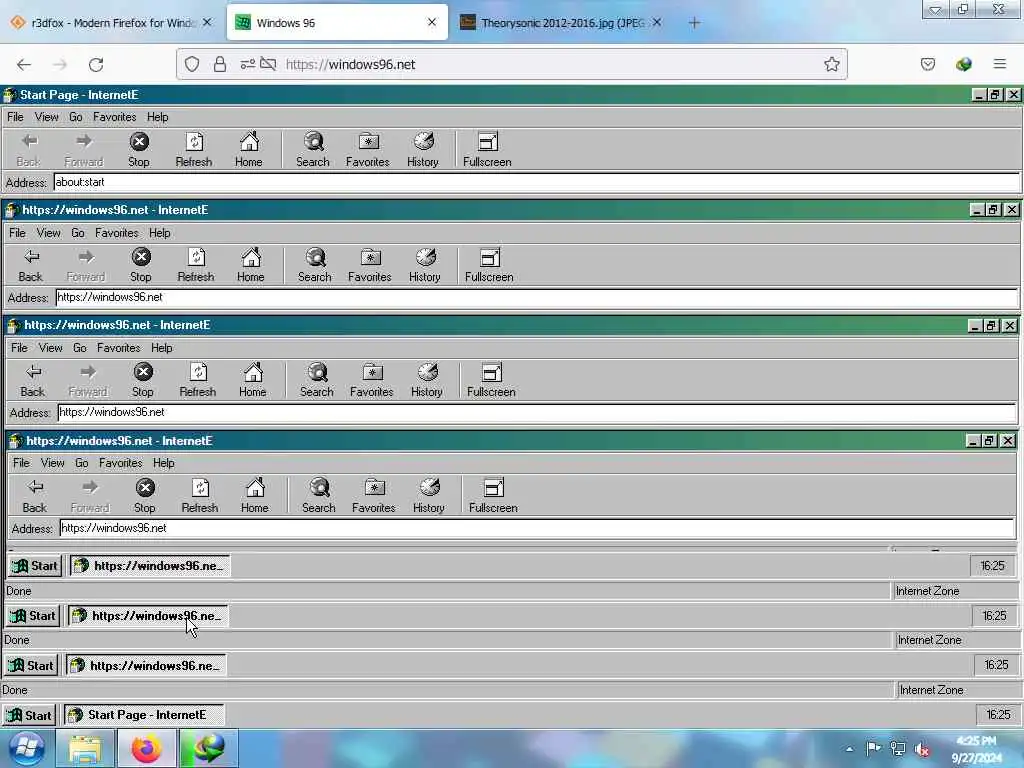Open History in the innermost InternetE window

coord(428,496)
